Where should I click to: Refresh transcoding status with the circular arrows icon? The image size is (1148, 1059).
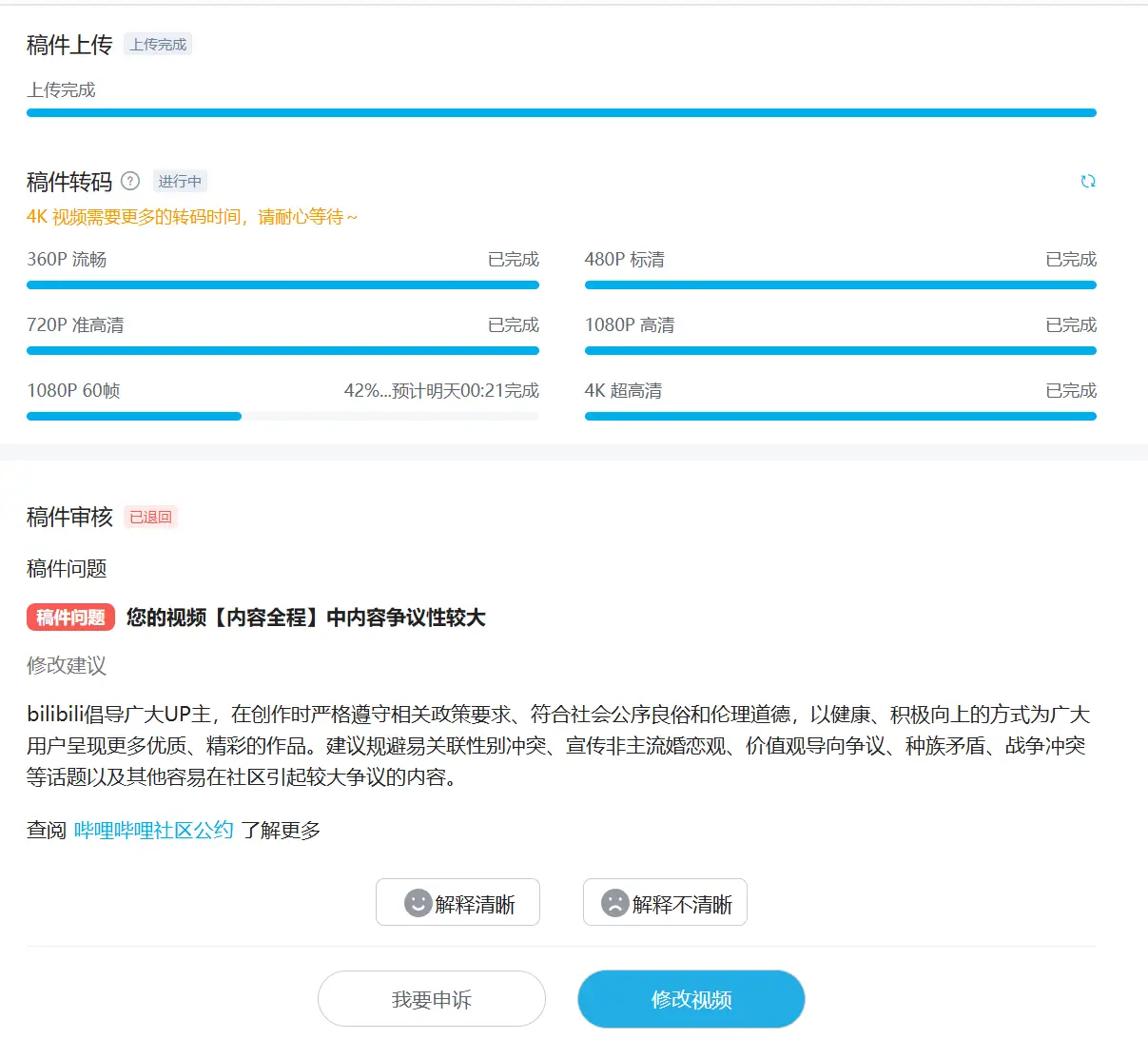click(x=1088, y=181)
